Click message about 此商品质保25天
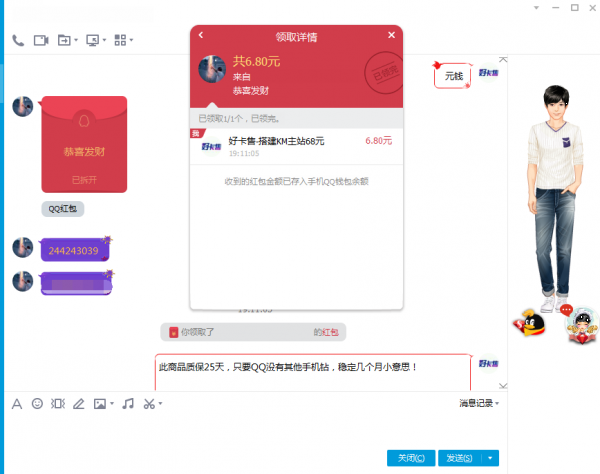The image size is (600, 474). (313, 372)
